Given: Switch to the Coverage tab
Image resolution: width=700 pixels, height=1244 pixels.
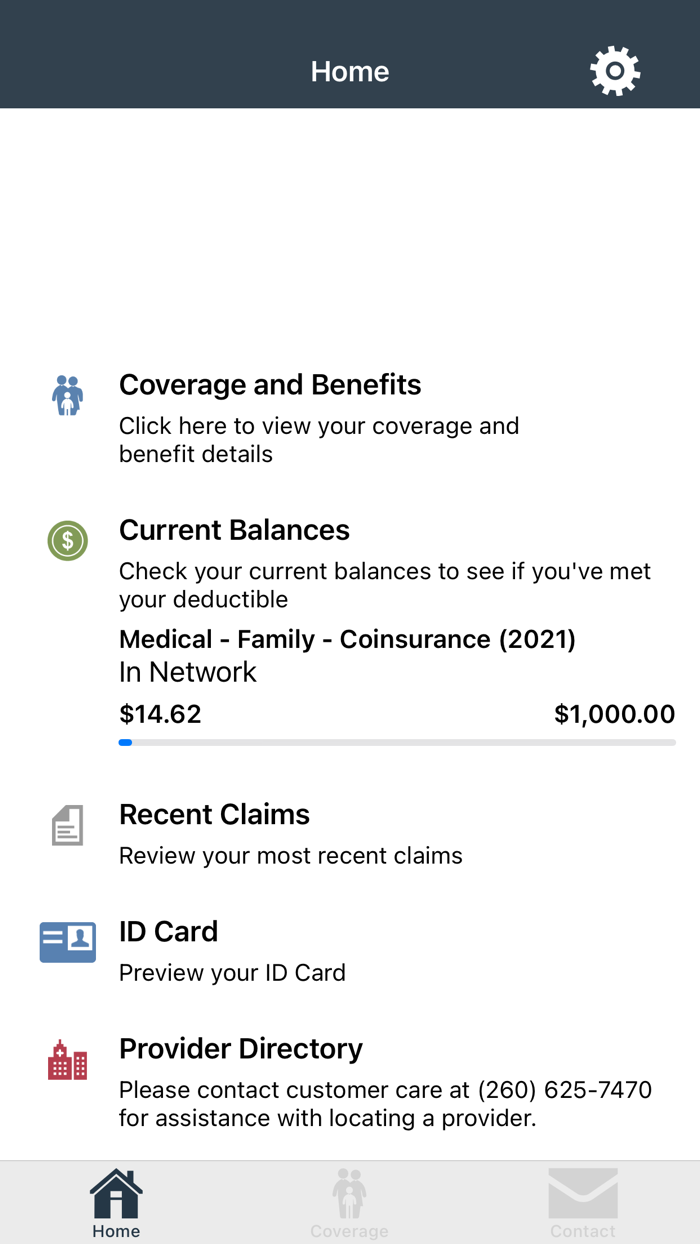Looking at the screenshot, I should [x=349, y=1202].
